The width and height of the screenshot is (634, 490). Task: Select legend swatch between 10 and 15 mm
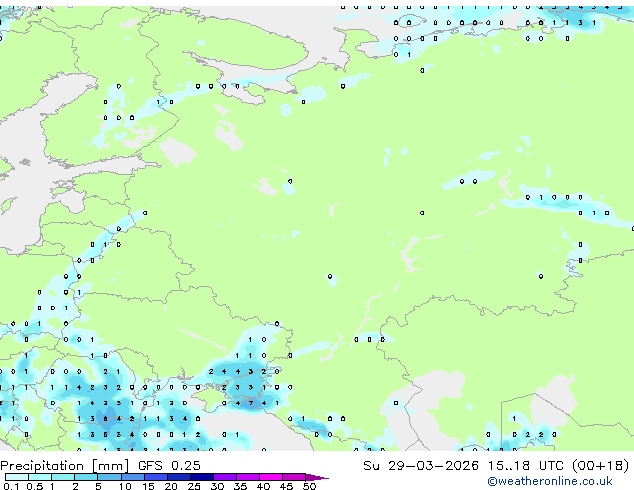(x=133, y=477)
